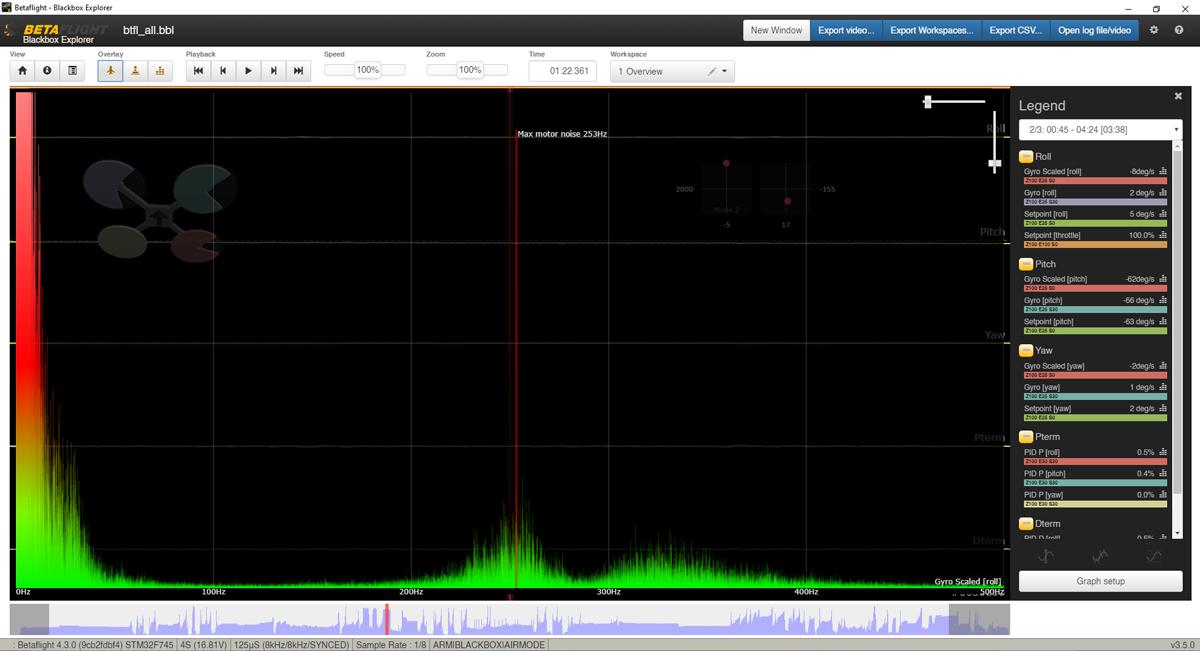Click yellow color bar under PID P [yaw]
Image resolution: width=1200 pixels, height=651 pixels.
(1095, 504)
